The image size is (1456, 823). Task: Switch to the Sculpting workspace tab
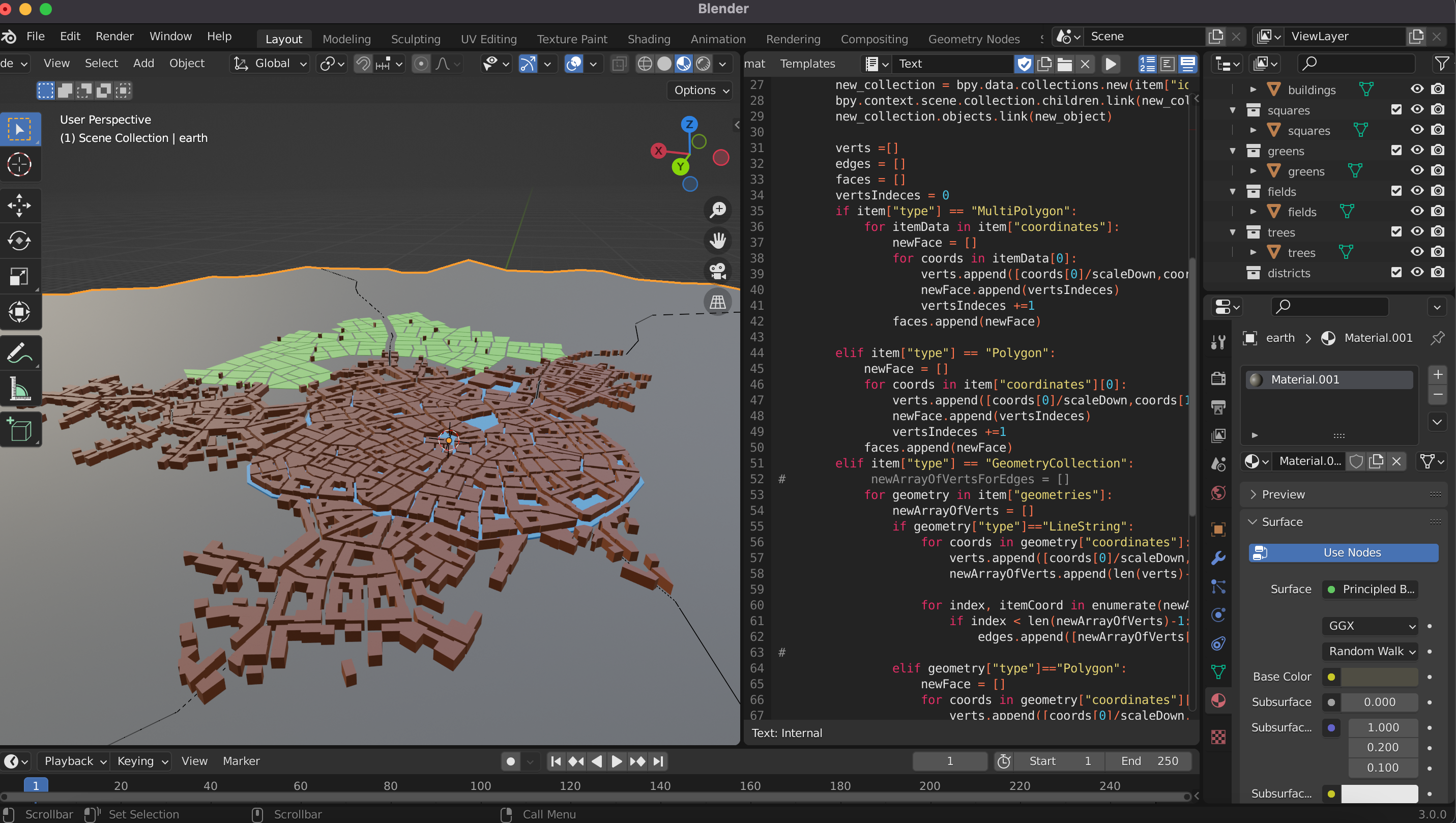click(416, 39)
